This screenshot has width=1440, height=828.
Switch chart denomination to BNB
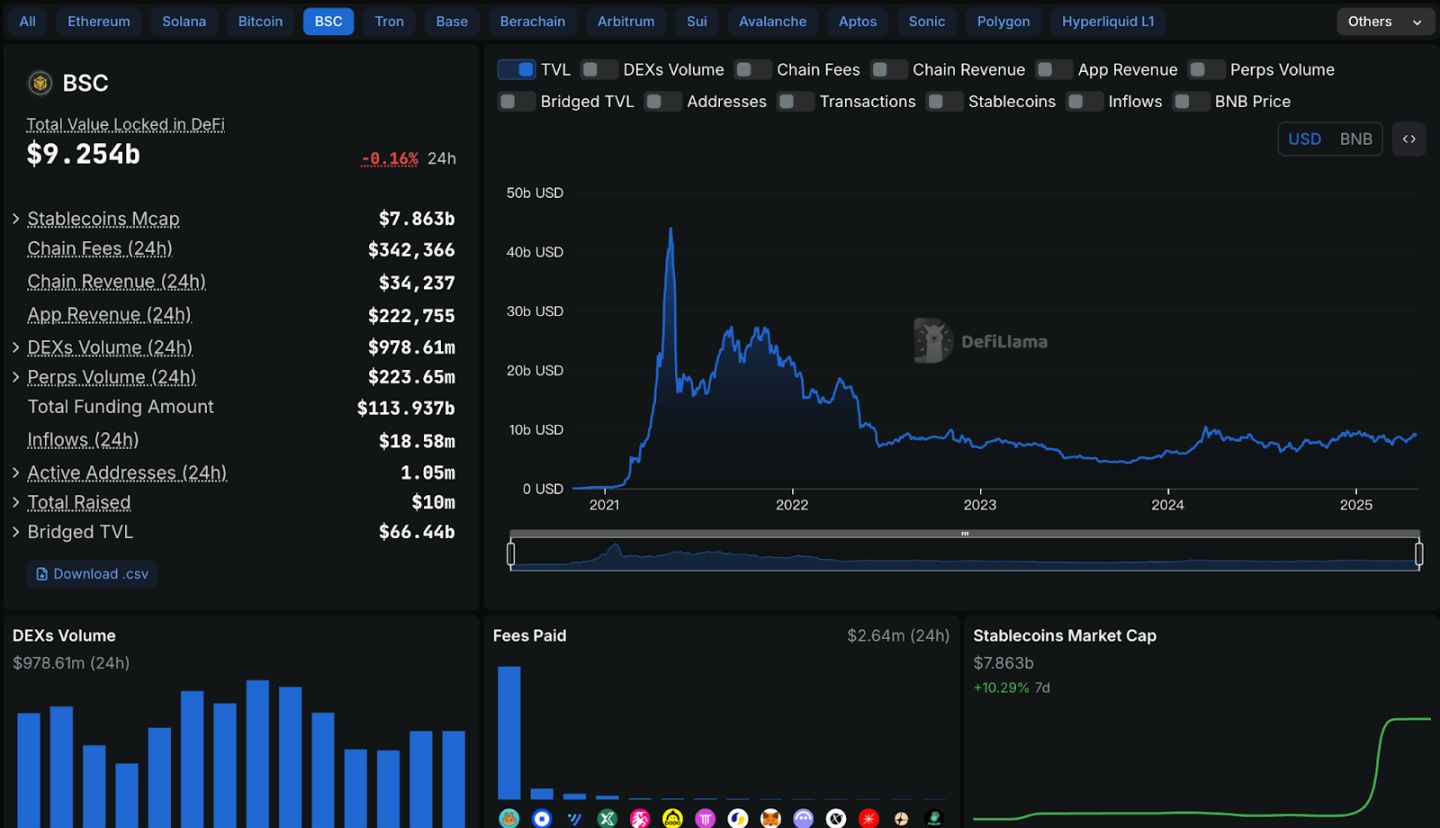click(x=1355, y=139)
